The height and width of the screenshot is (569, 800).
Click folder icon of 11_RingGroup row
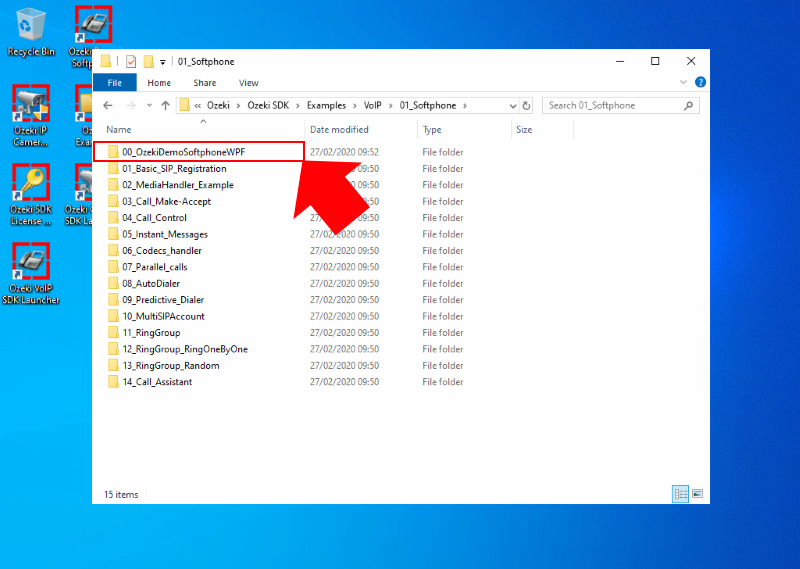[x=113, y=333]
